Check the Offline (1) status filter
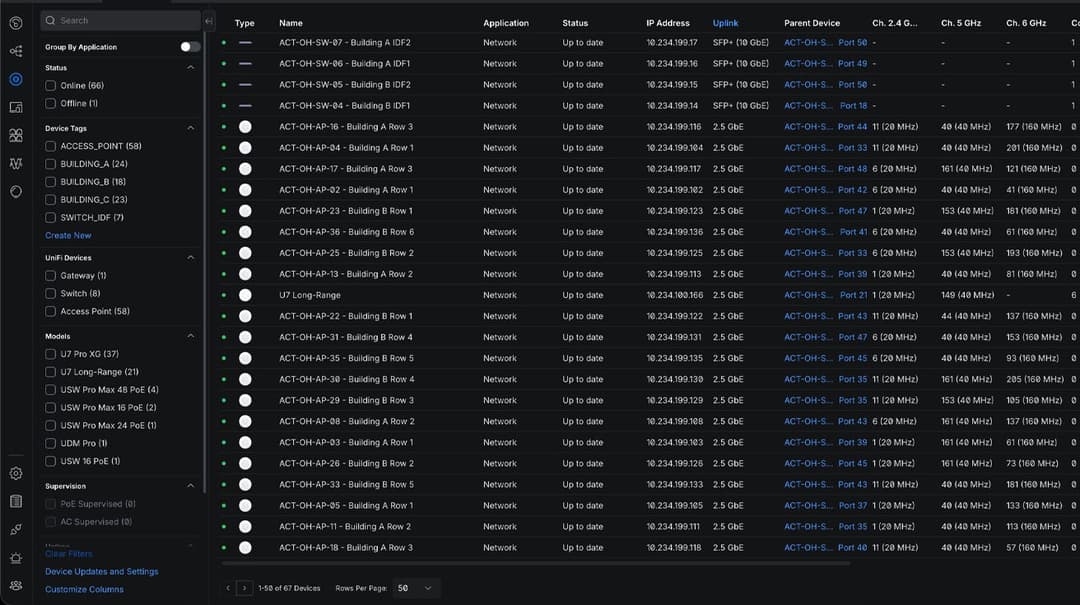Image resolution: width=1080 pixels, height=605 pixels. 50,103
